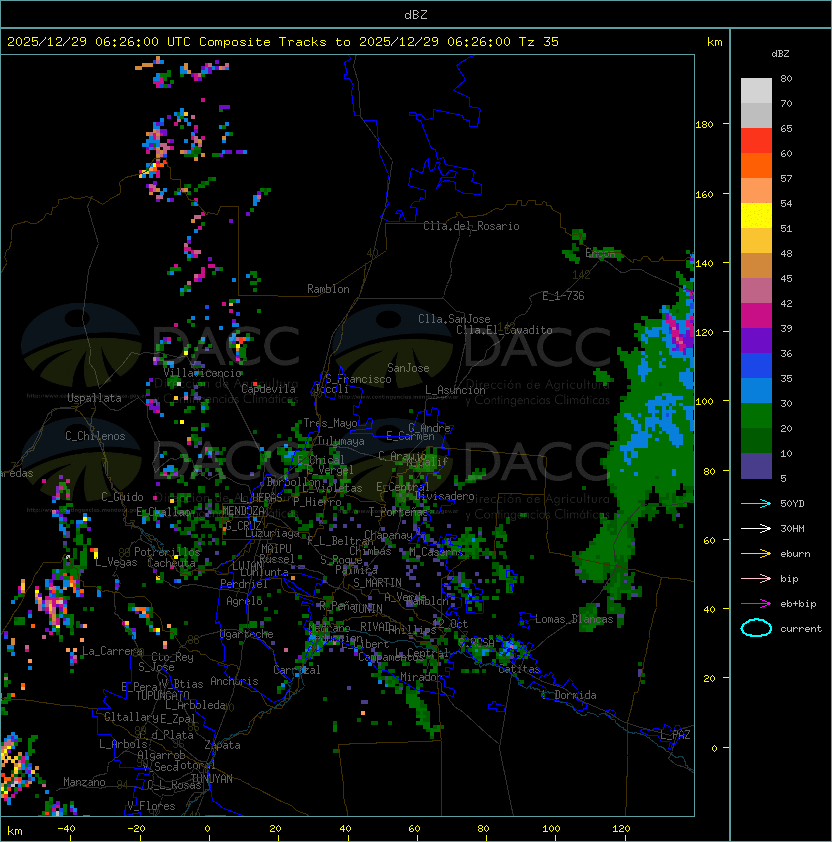Click the 'dBZ' title at top
The height and width of the screenshot is (842, 832).
pyautogui.click(x=416, y=14)
